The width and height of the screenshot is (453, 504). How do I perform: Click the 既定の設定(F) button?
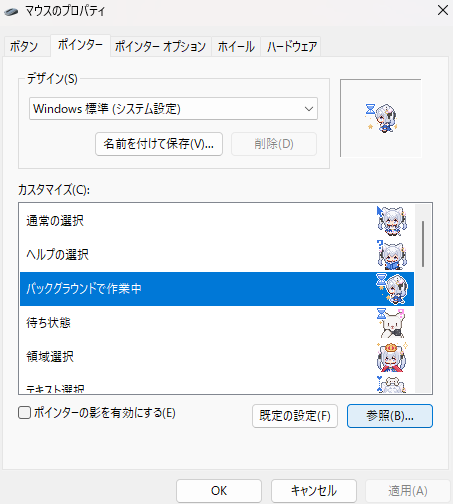point(295,416)
